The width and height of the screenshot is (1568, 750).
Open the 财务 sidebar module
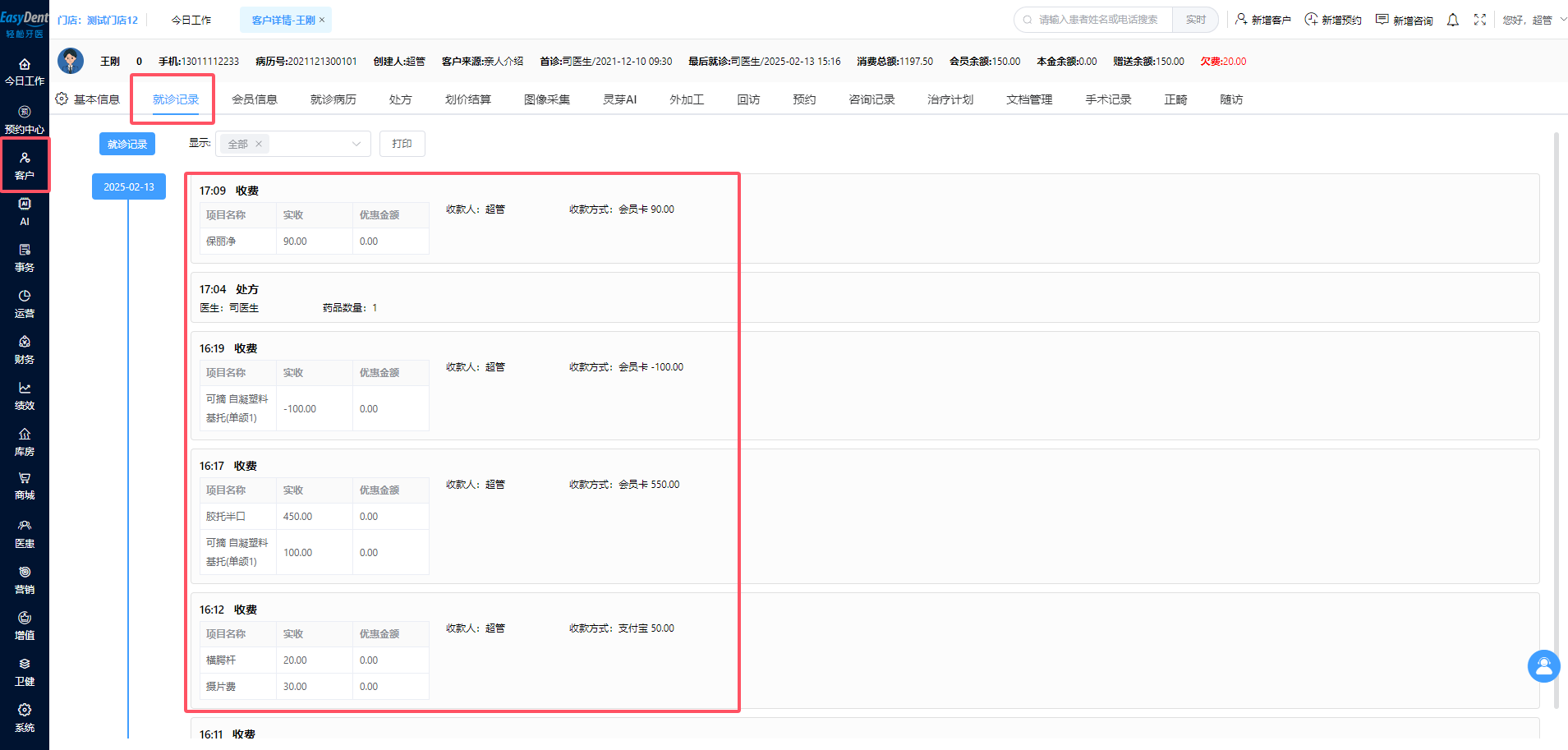[x=25, y=350]
